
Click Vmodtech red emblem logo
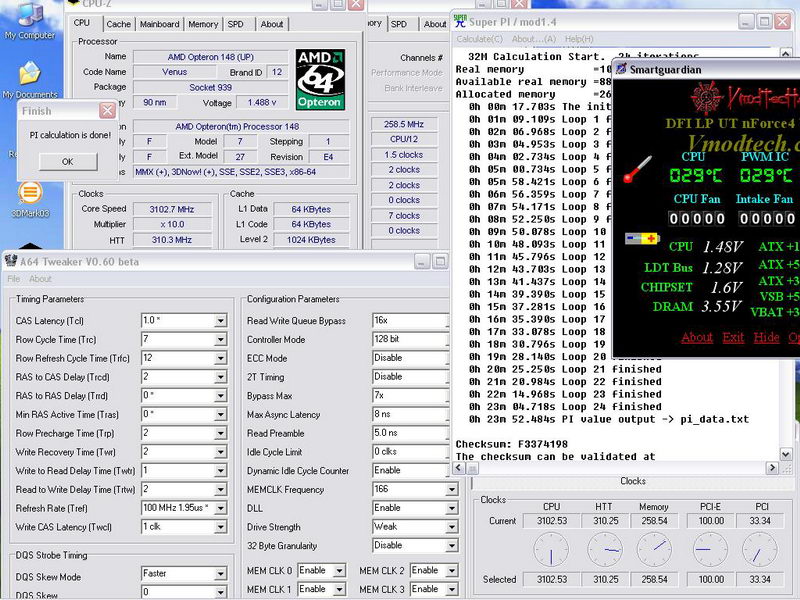[707, 97]
